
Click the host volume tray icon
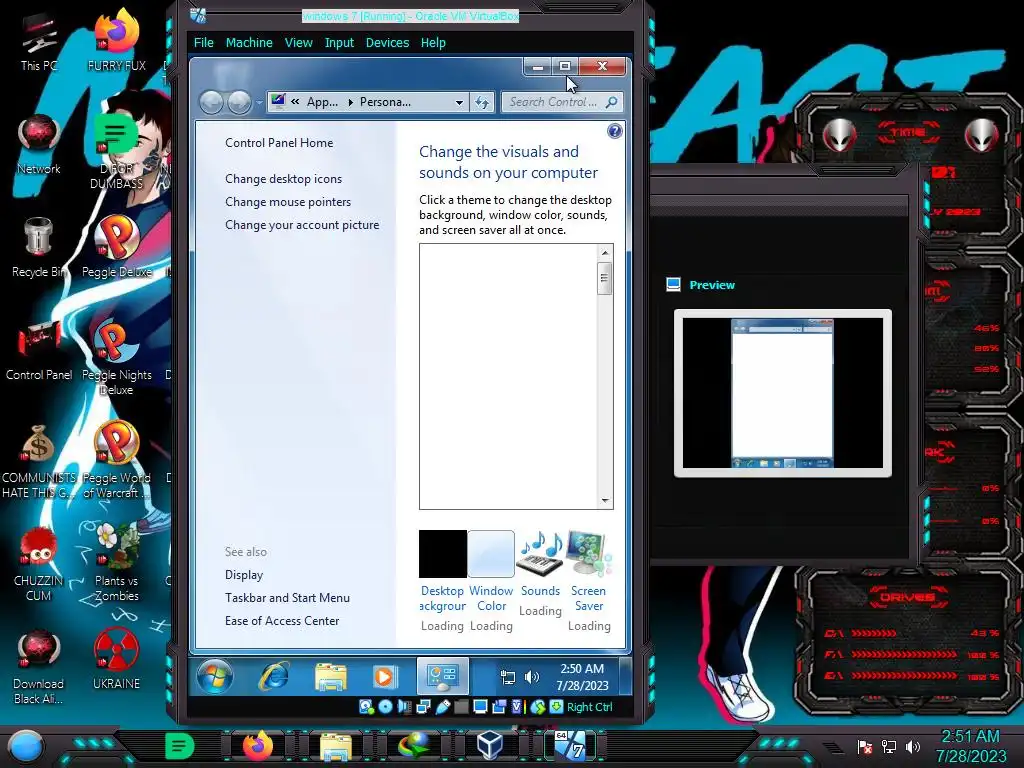point(913,746)
